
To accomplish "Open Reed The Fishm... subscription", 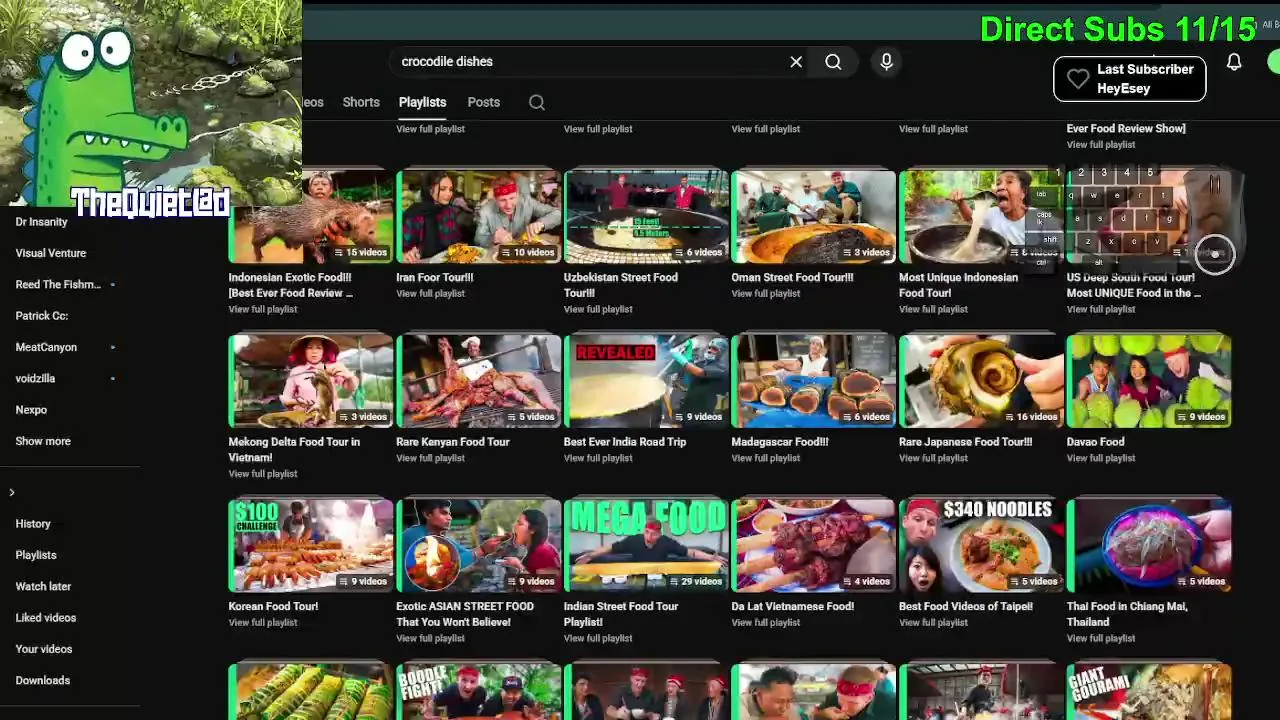I will click(x=58, y=284).
